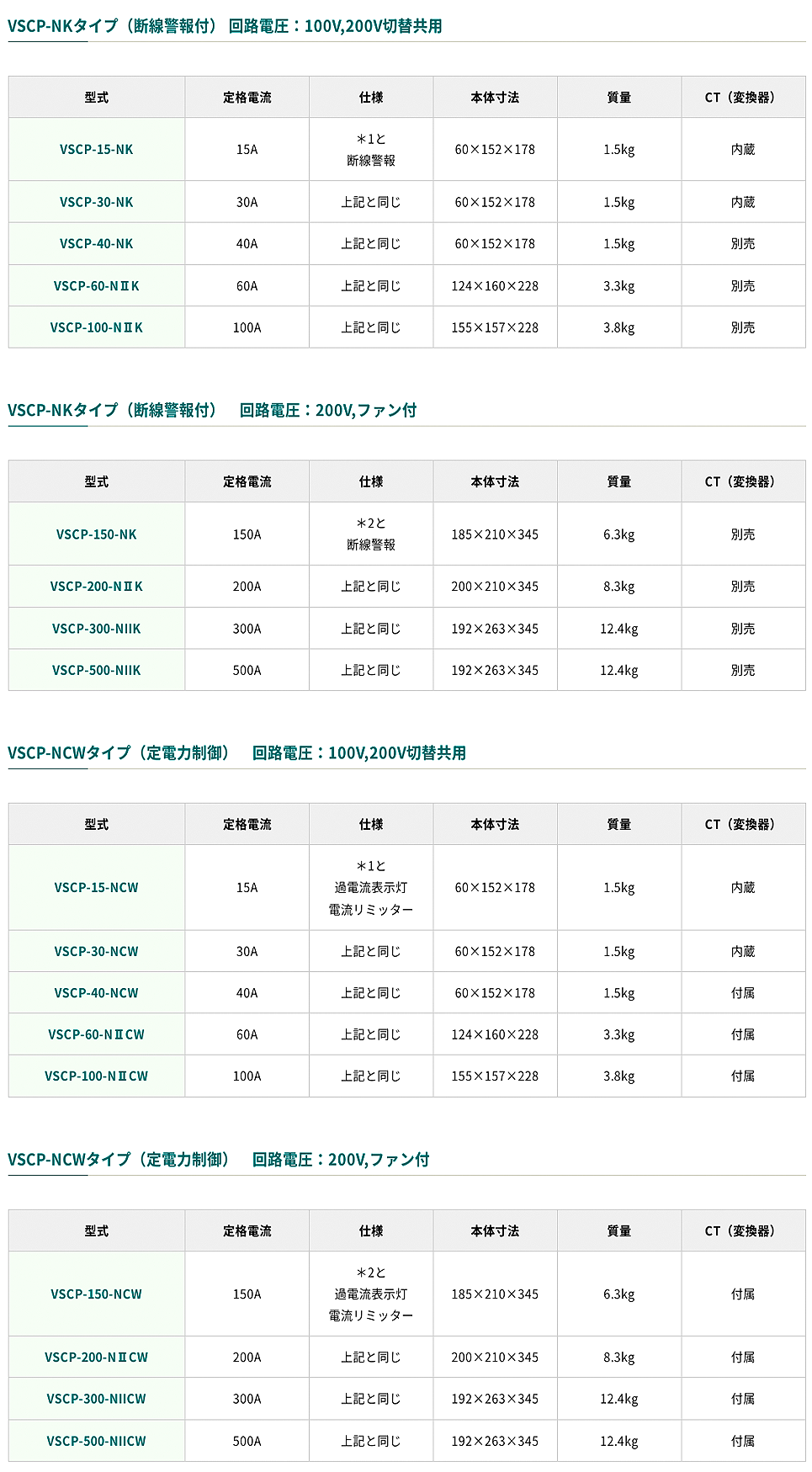The width and height of the screenshot is (812, 1472).
Task: Click the VSCP-100-NⅡK model link
Action: (x=96, y=327)
